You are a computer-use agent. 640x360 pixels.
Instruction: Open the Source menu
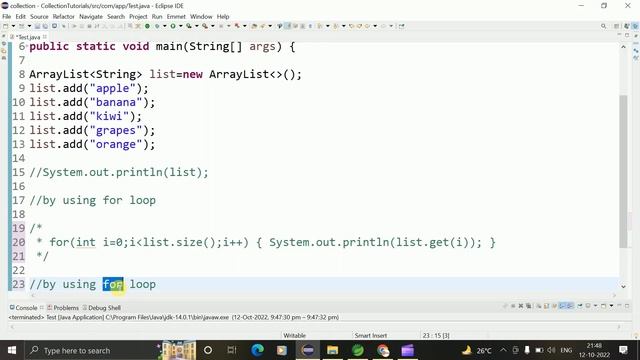coord(39,17)
